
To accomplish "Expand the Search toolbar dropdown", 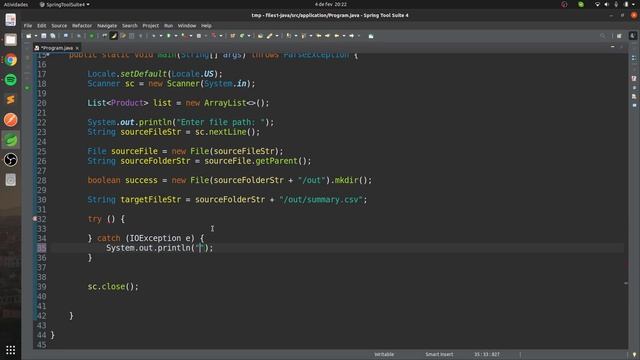I will tap(277, 36).
